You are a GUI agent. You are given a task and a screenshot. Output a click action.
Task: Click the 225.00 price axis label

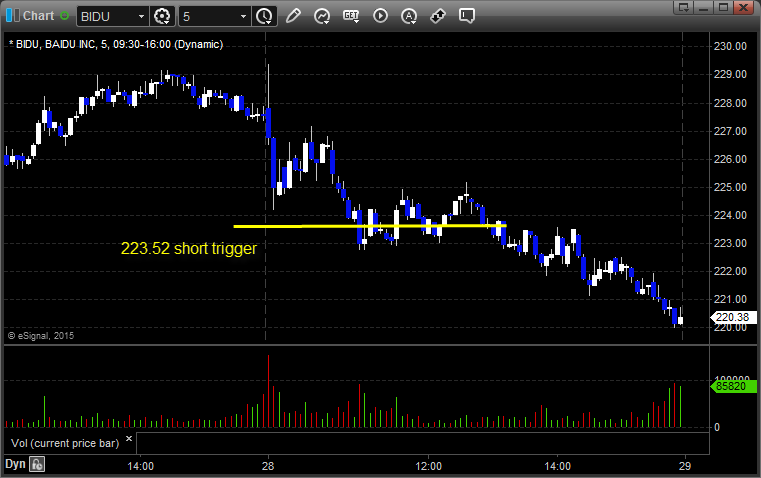tap(730, 187)
